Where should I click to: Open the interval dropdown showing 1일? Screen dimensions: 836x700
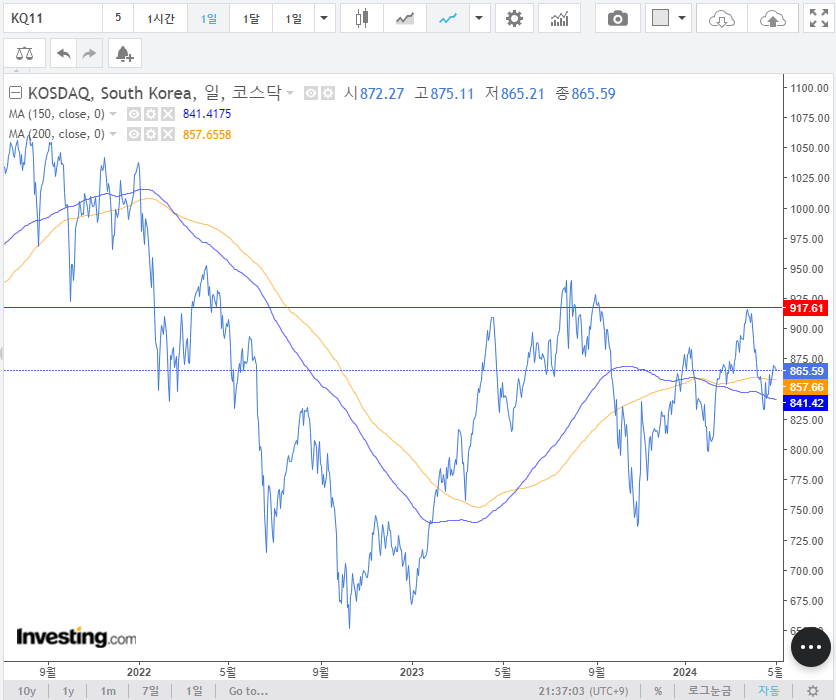[x=293, y=19]
